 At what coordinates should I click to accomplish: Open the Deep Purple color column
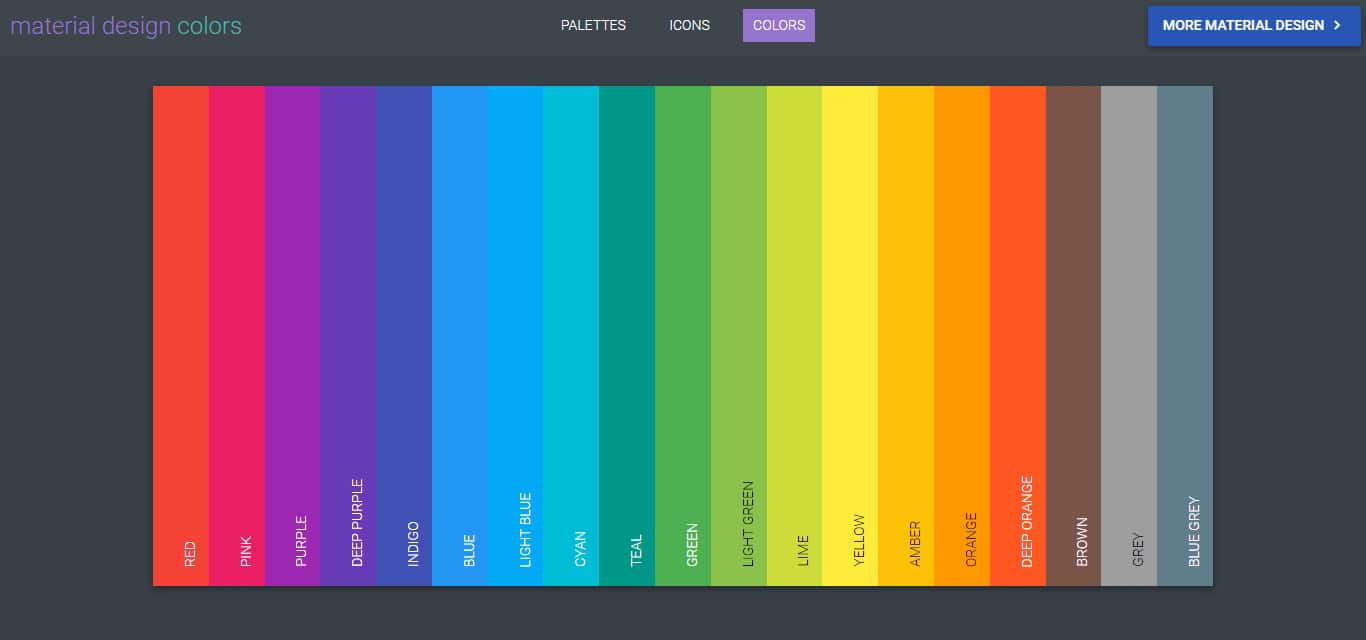pyautogui.click(x=349, y=336)
